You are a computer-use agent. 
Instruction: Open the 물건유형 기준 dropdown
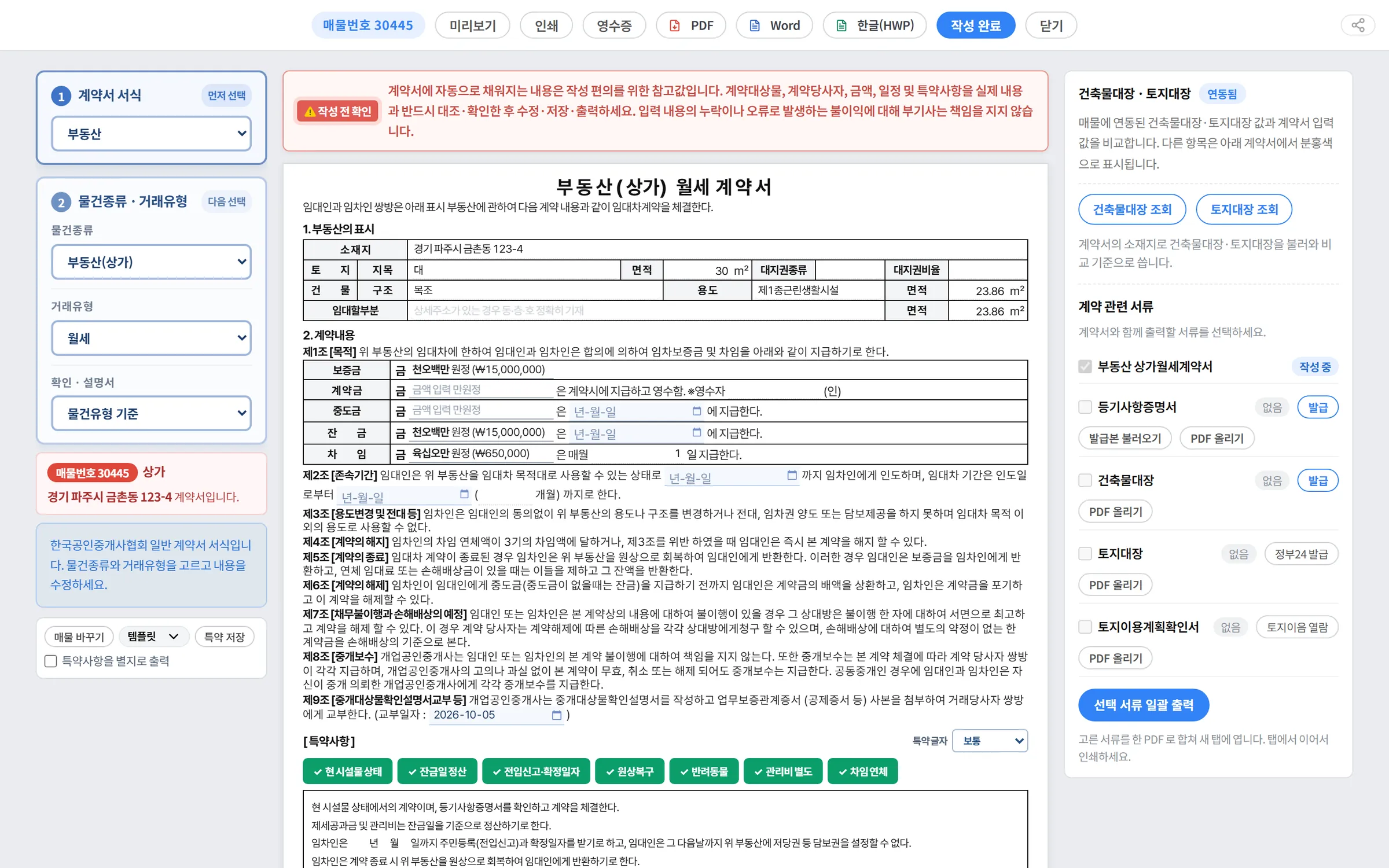tap(151, 414)
